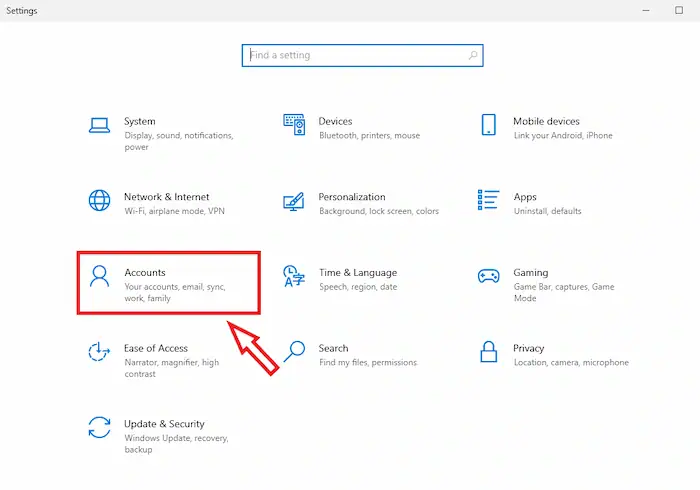The height and width of the screenshot is (490, 700).
Task: Maximize the Settings window
Action: click(x=679, y=10)
